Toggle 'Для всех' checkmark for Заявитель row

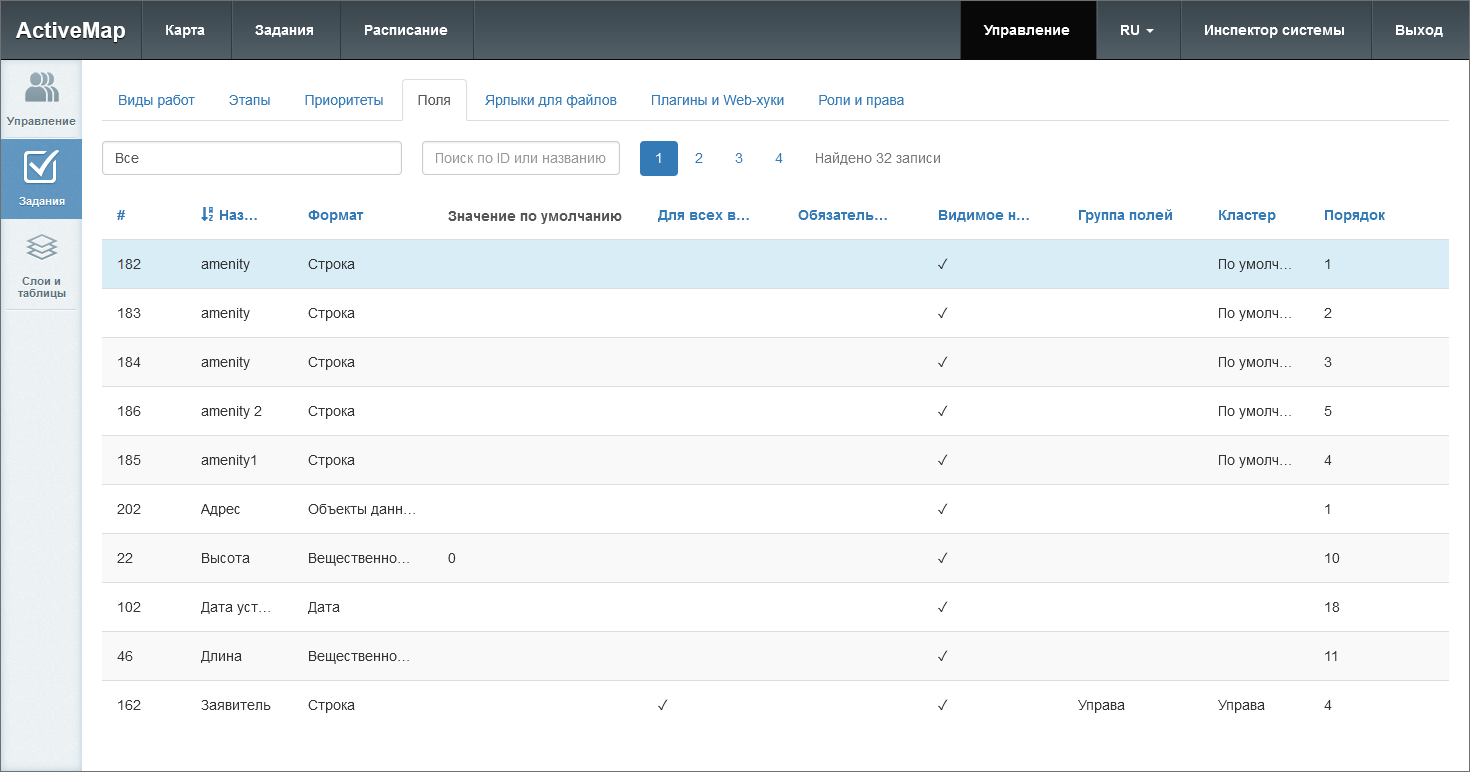tap(662, 705)
